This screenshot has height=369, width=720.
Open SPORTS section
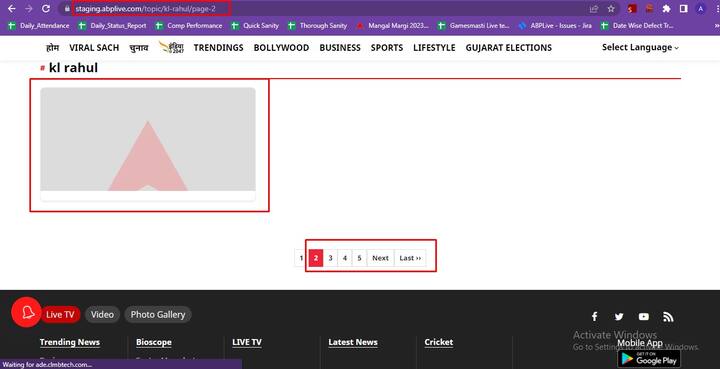pos(387,48)
